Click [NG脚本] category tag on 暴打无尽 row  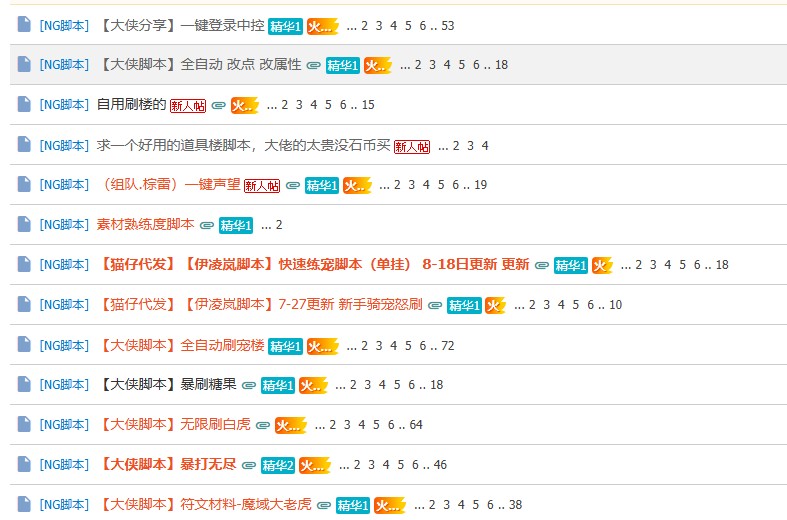pyautogui.click(x=64, y=465)
